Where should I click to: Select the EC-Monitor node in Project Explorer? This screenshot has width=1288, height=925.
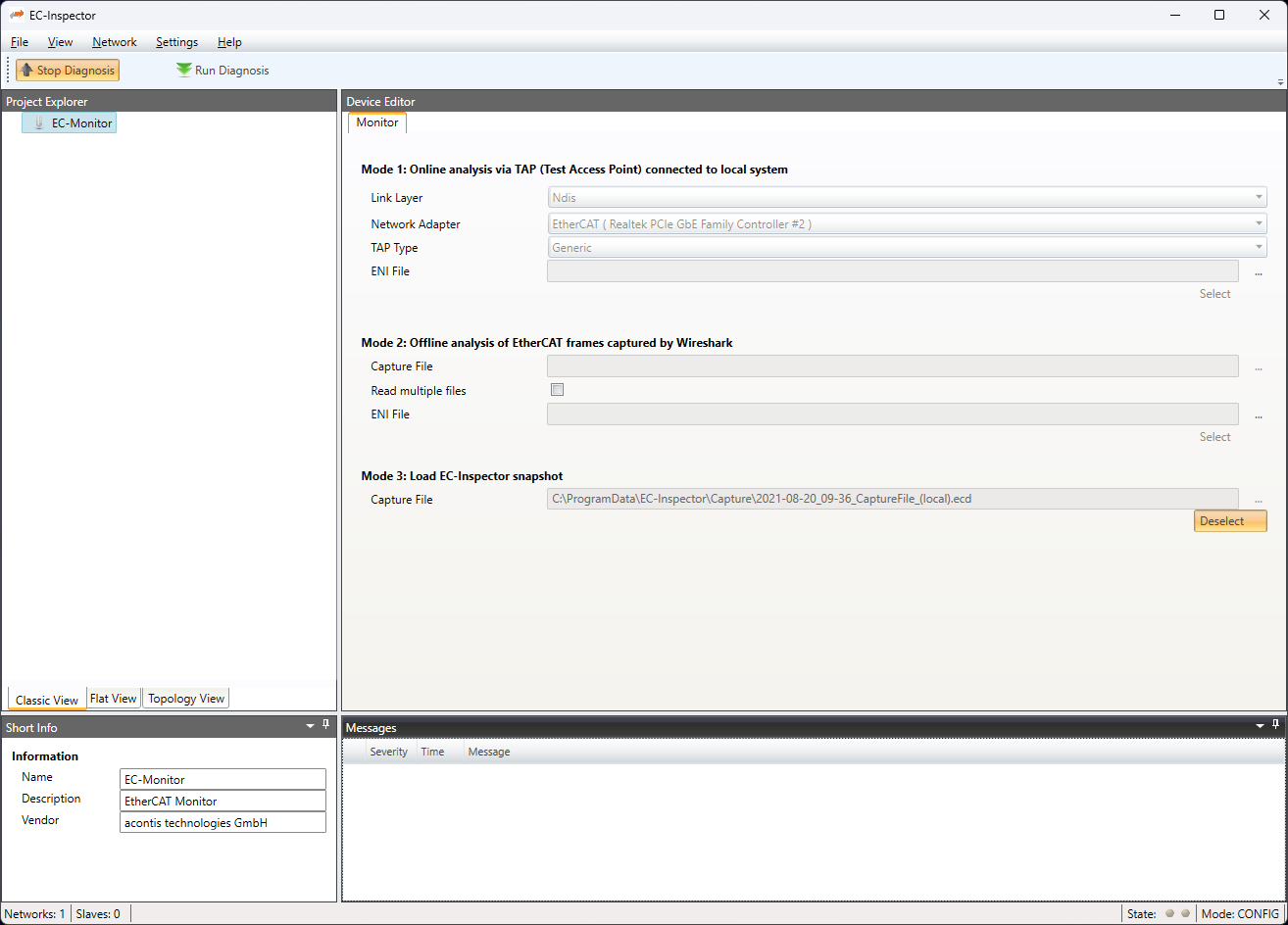pyautogui.click(x=81, y=123)
